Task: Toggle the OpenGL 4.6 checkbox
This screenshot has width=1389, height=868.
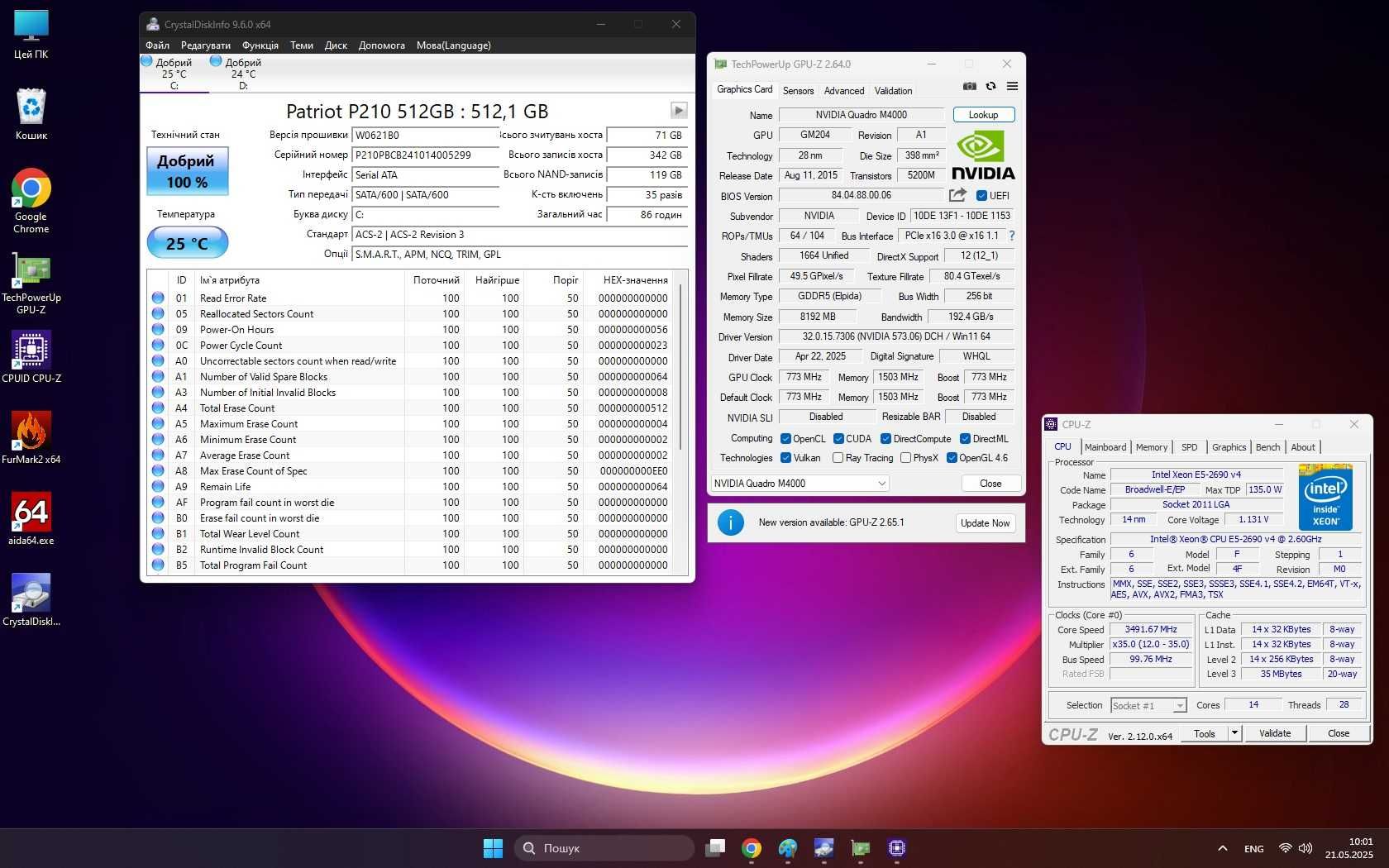Action: pyautogui.click(x=952, y=458)
